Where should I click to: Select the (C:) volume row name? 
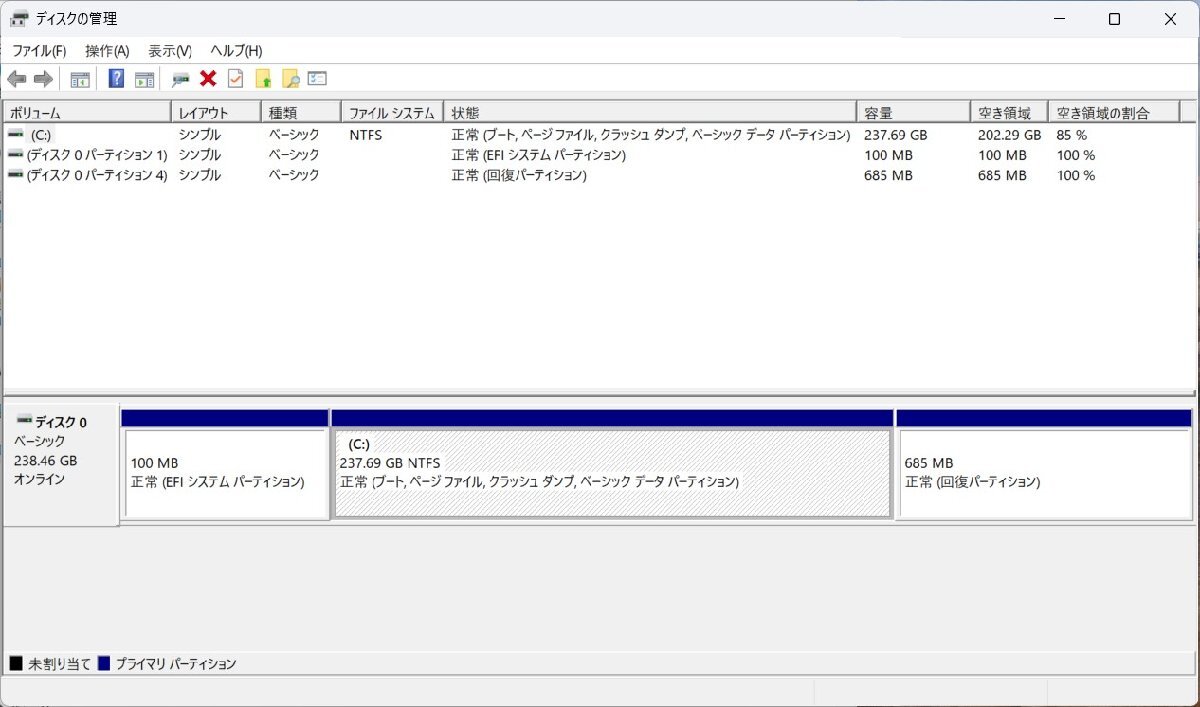click(x=41, y=134)
